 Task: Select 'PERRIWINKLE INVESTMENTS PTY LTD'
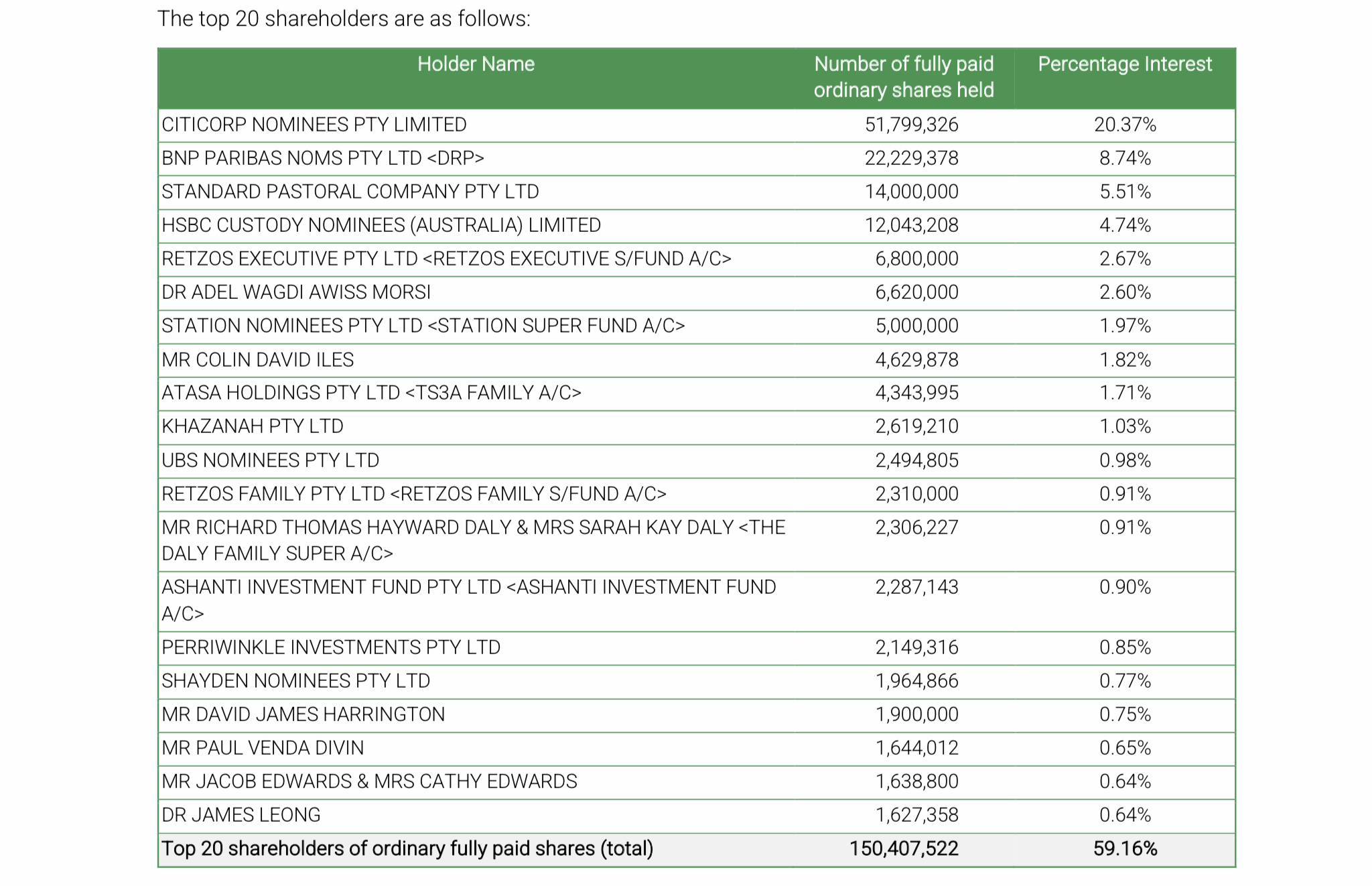point(331,647)
